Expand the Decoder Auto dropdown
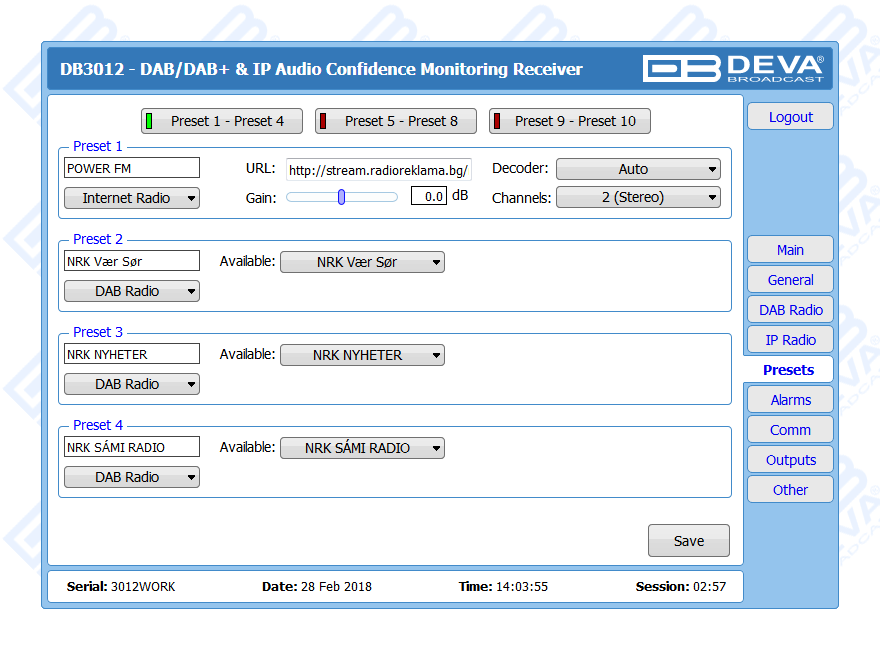Image resolution: width=880 pixels, height=650 pixels. (637, 169)
